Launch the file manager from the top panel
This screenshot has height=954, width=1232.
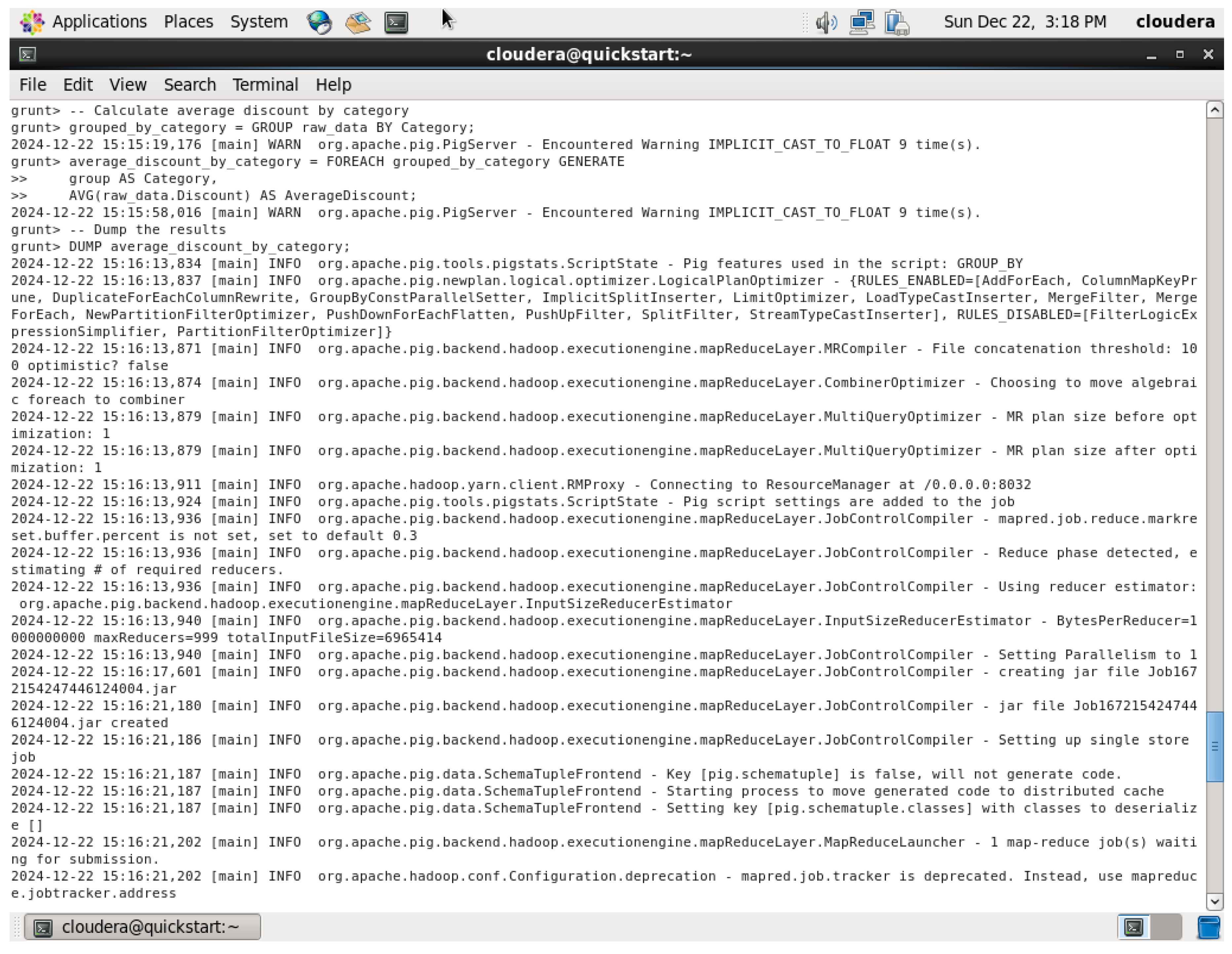pyautogui.click(x=359, y=21)
